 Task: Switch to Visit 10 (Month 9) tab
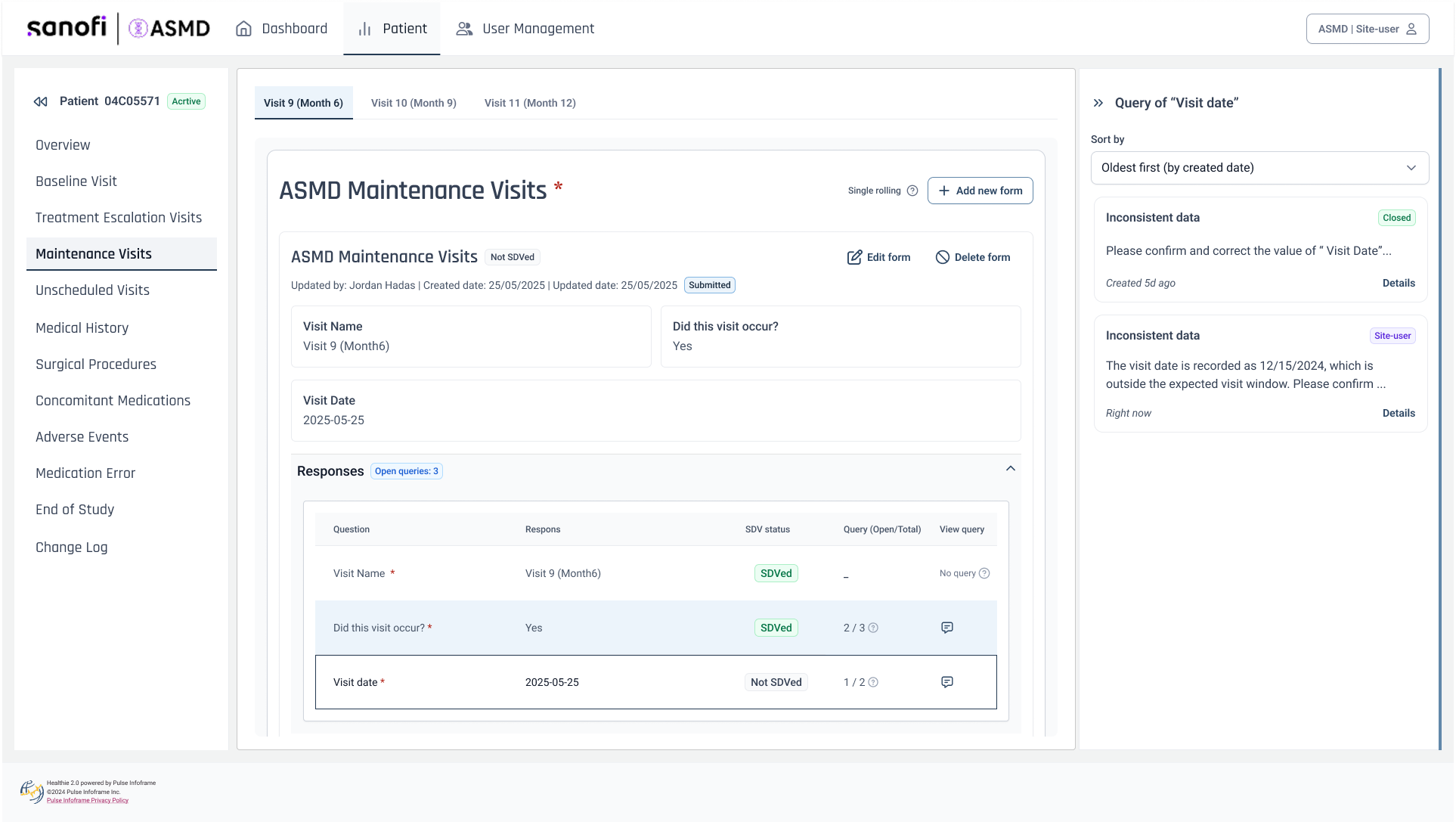coord(414,103)
